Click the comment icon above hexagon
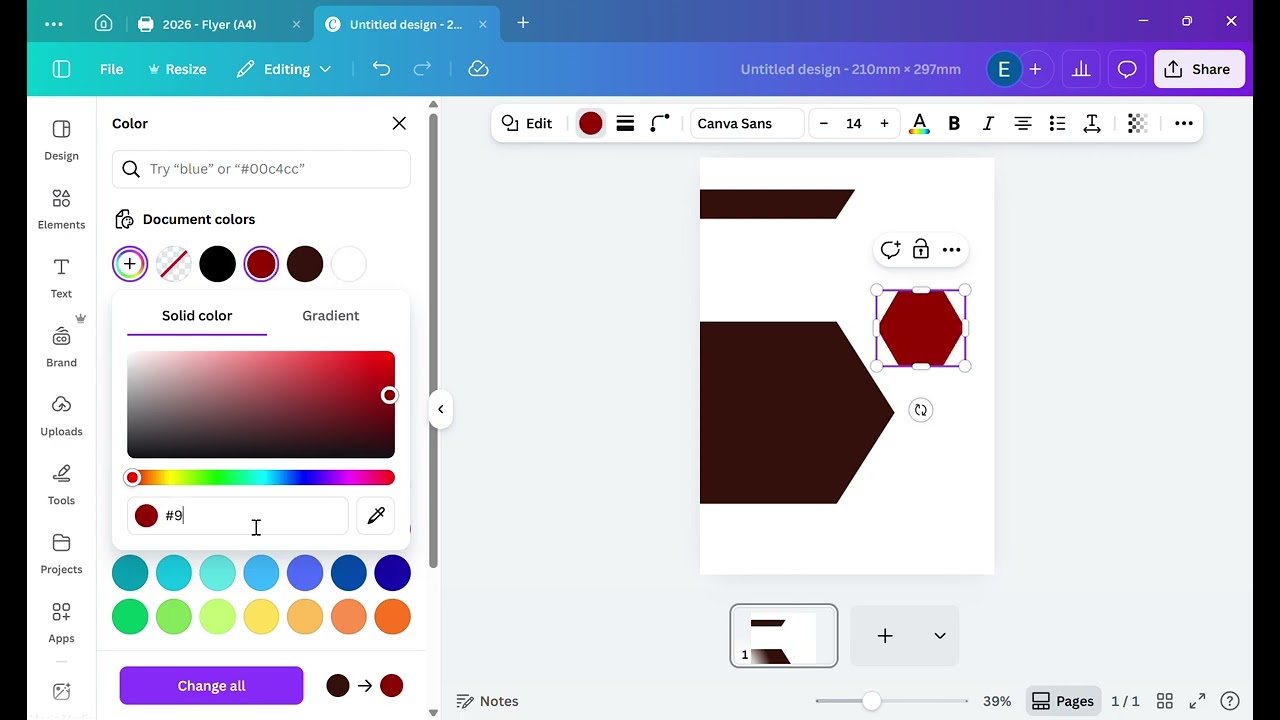Viewport: 1280px width, 720px height. click(x=890, y=250)
